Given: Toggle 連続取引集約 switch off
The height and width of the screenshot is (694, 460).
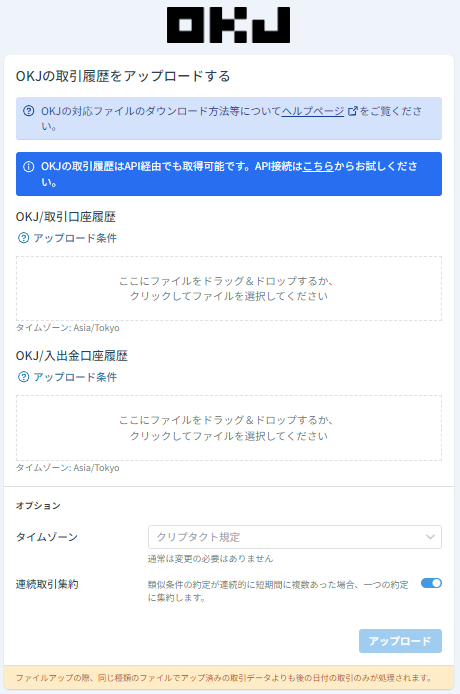Looking at the screenshot, I should 431,583.
